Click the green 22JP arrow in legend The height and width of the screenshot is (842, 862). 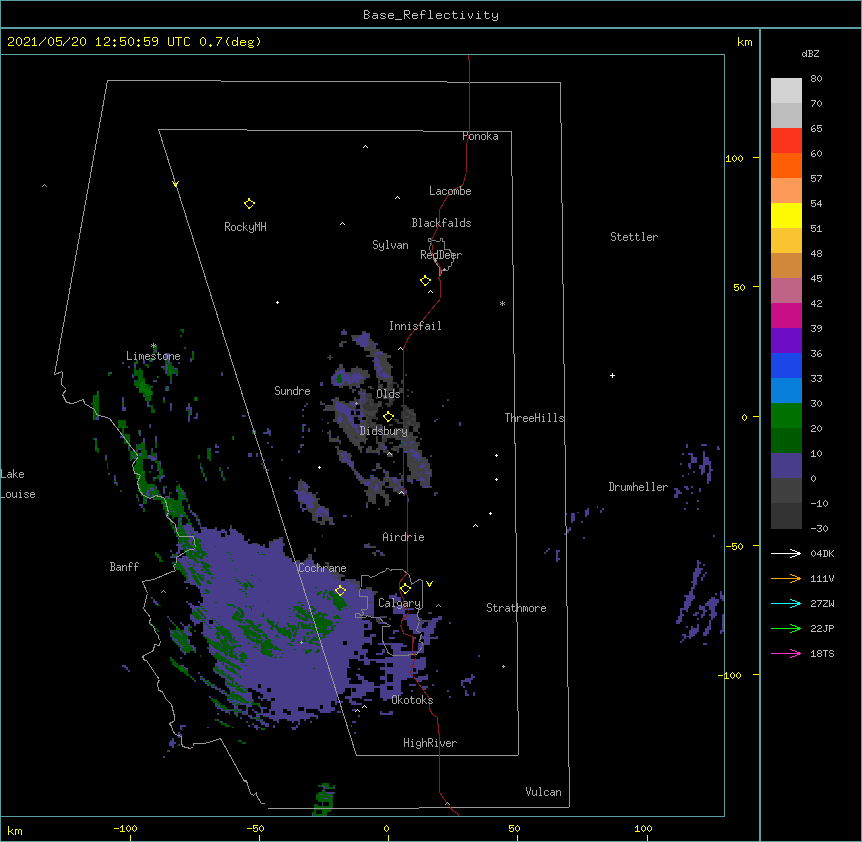[786, 628]
